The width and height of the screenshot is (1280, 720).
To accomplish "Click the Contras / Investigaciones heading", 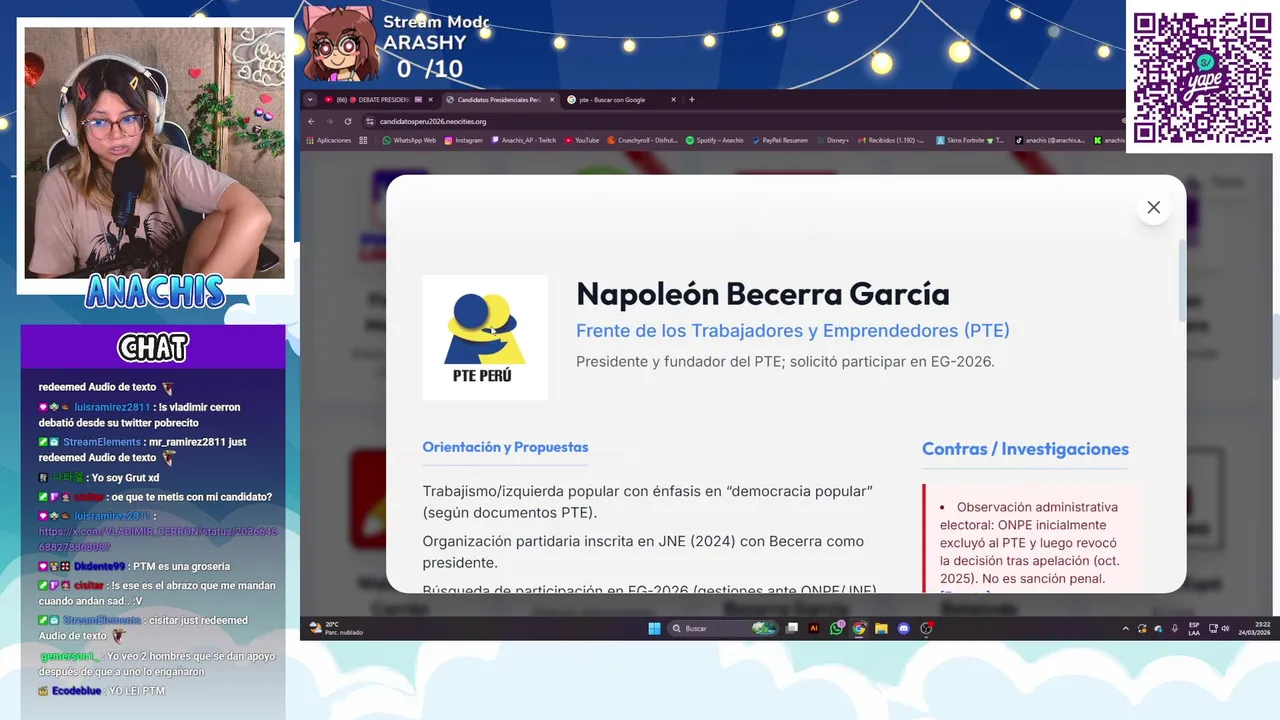I will coord(1025,449).
